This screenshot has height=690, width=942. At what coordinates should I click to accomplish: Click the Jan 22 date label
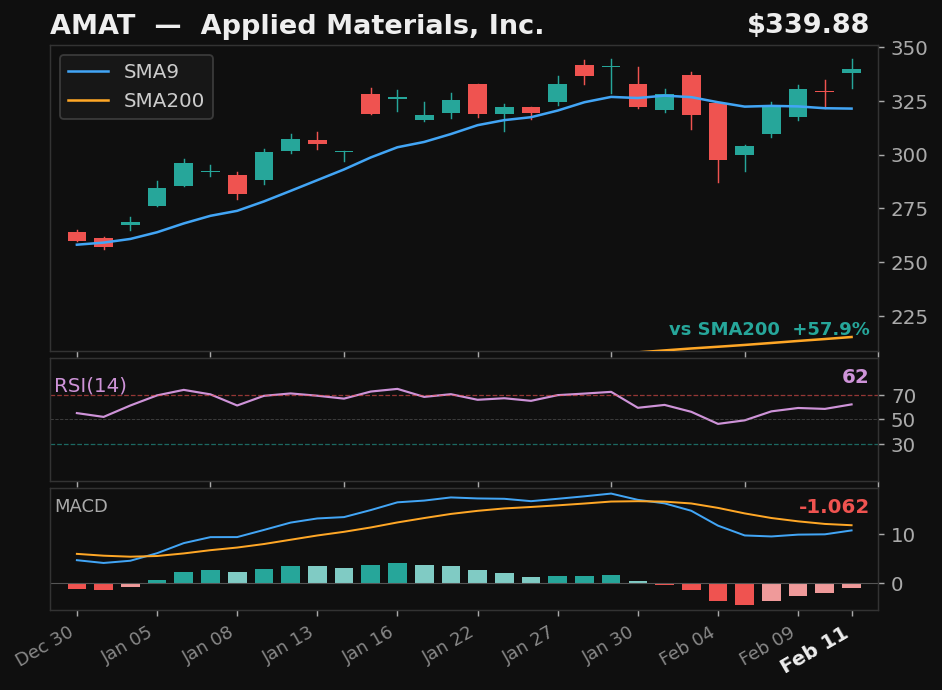(x=448, y=646)
